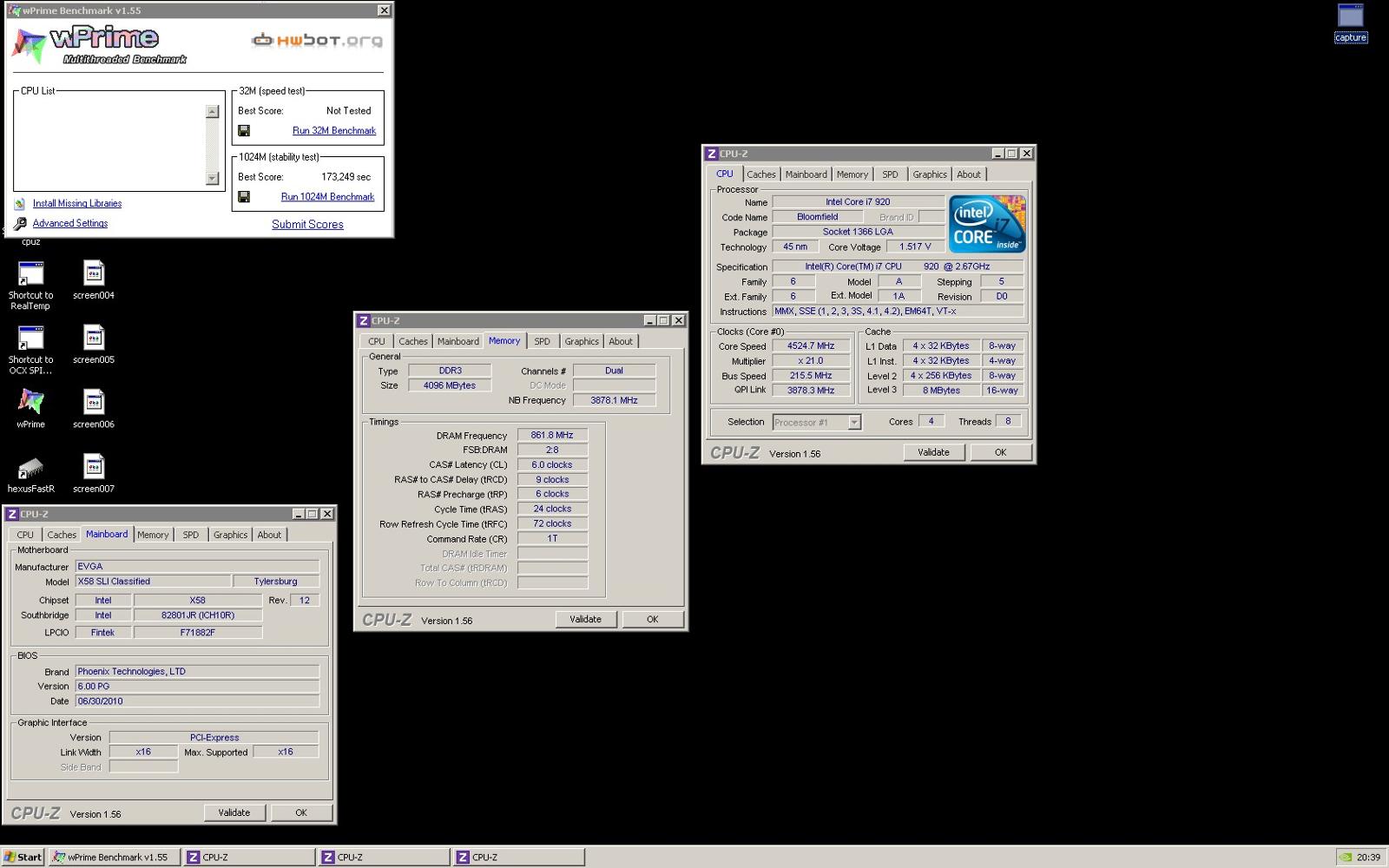Screen dimensions: 1389x868
Task: Click Run 1024M Benchmark link
Action: (x=327, y=197)
